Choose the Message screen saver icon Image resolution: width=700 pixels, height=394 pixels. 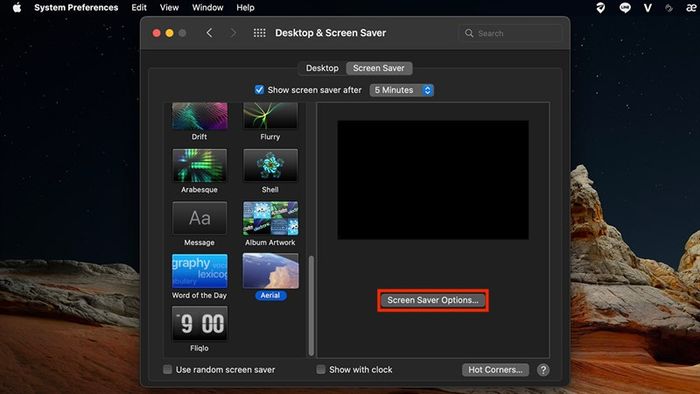[200, 218]
